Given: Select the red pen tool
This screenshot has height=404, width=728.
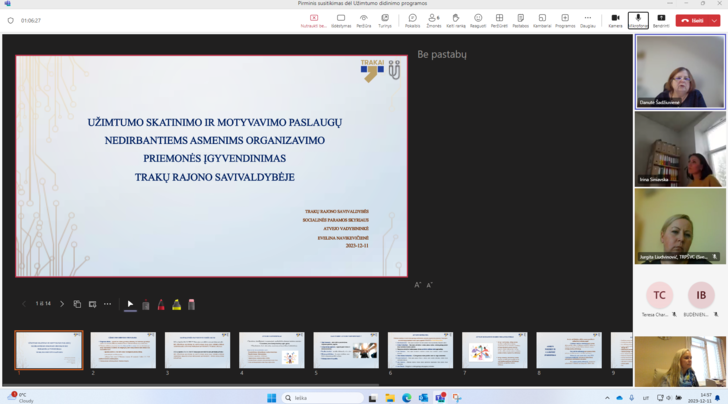Looking at the screenshot, I should pyautogui.click(x=161, y=305).
